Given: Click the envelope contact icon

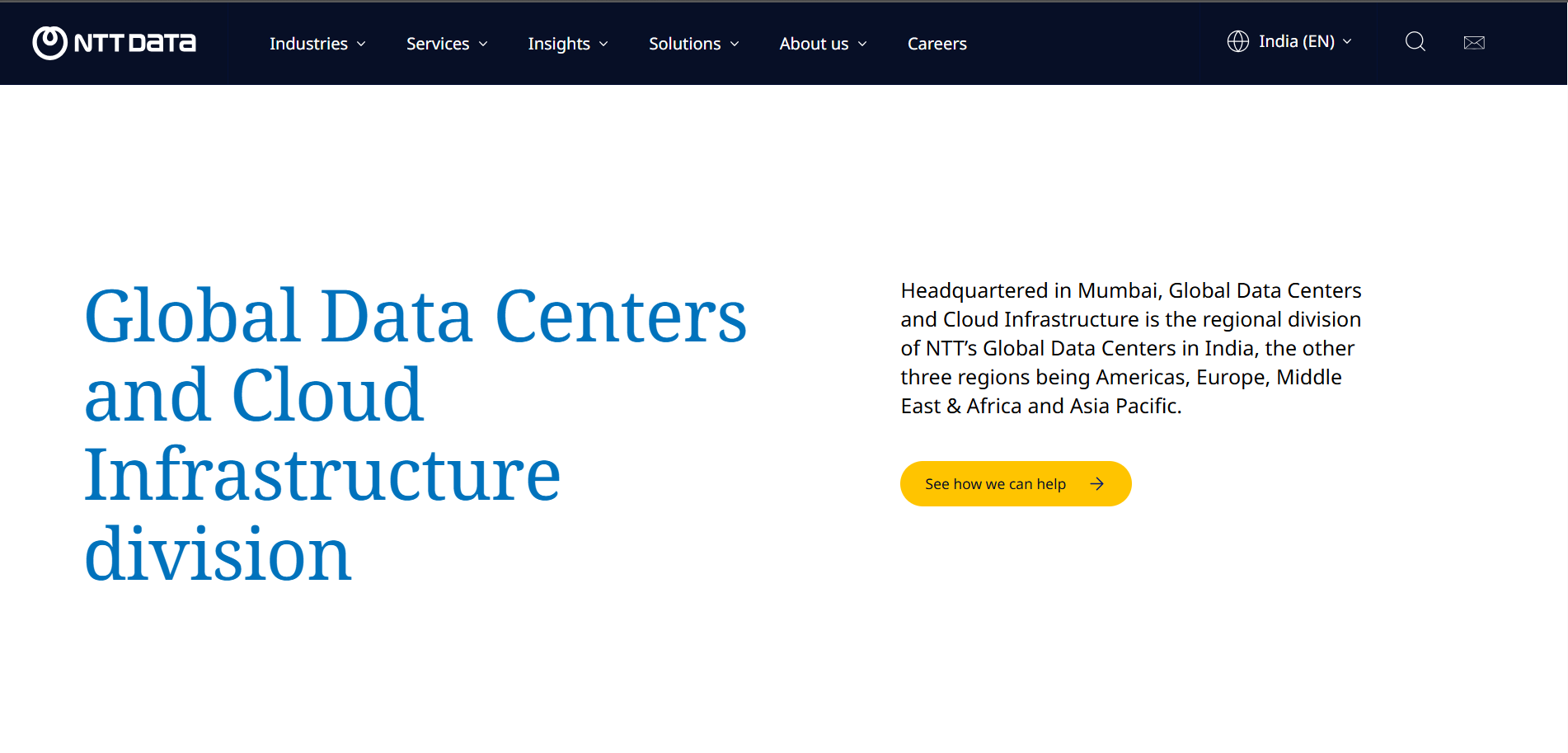Looking at the screenshot, I should click(x=1474, y=43).
